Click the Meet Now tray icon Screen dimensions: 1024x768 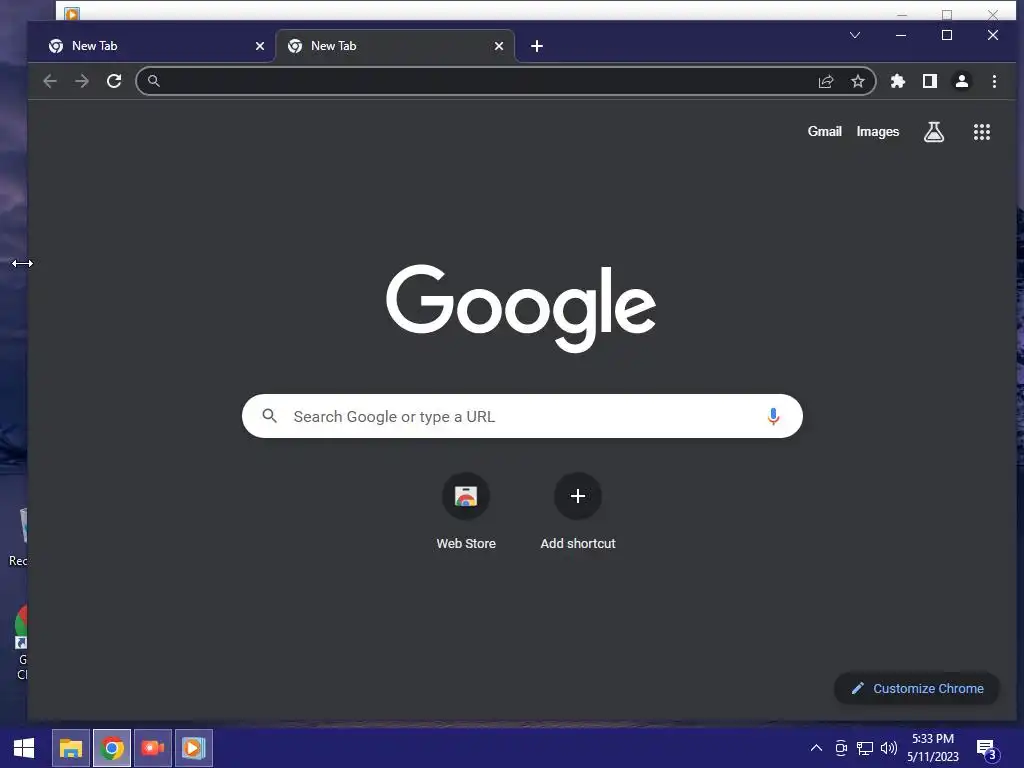click(x=841, y=748)
